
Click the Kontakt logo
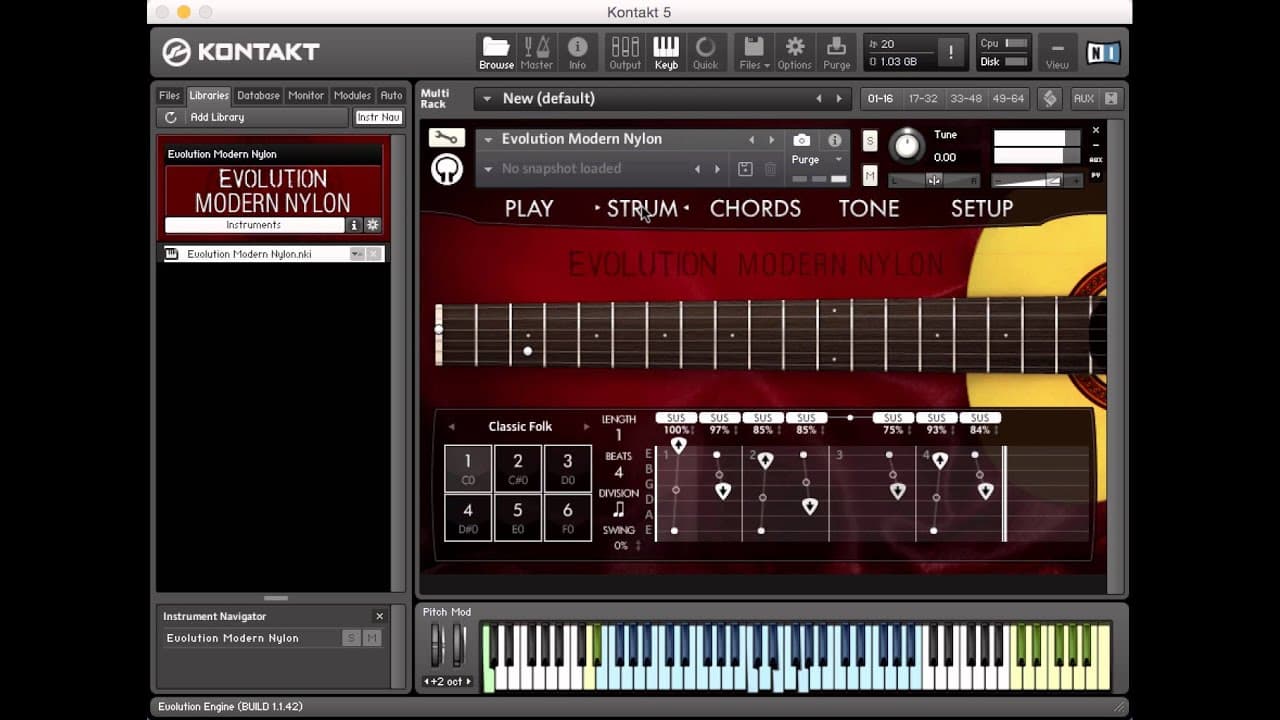241,52
